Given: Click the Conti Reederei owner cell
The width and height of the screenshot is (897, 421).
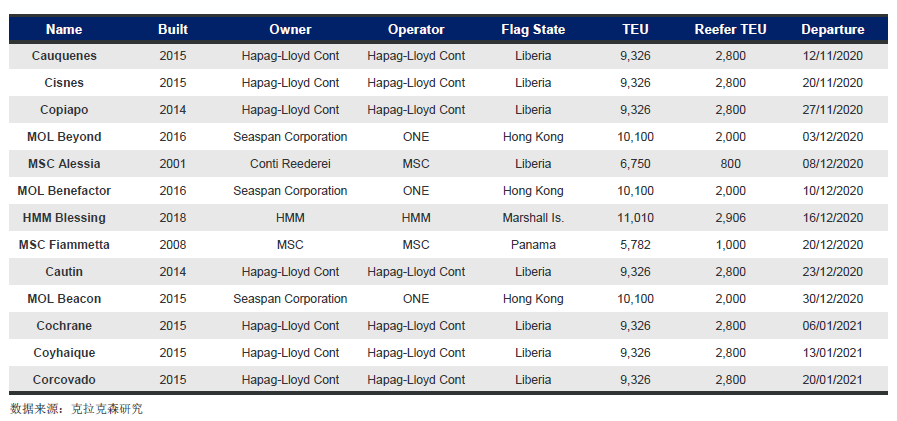Looking at the screenshot, I should (290, 164).
